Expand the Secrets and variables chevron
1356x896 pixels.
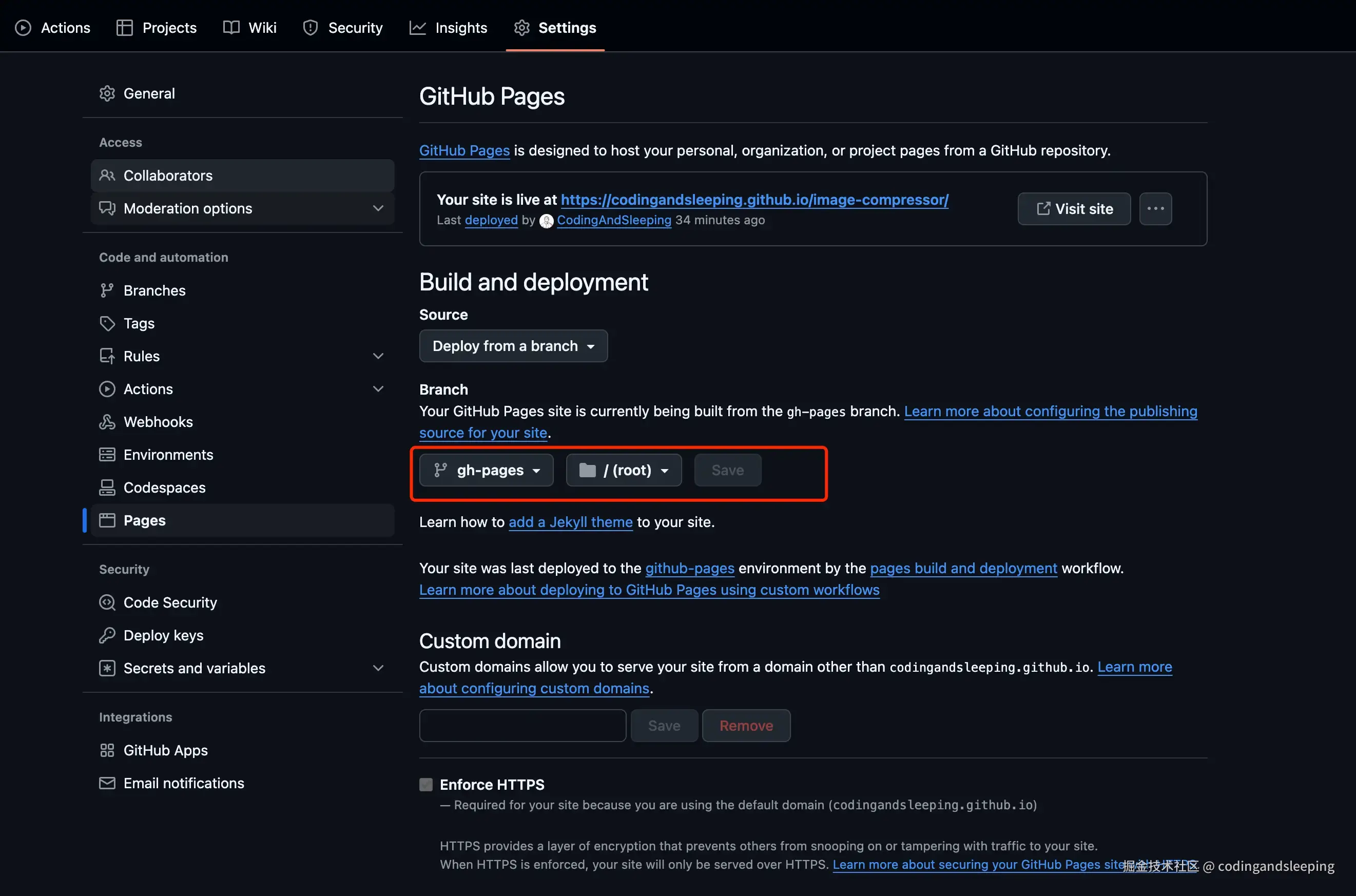378,668
